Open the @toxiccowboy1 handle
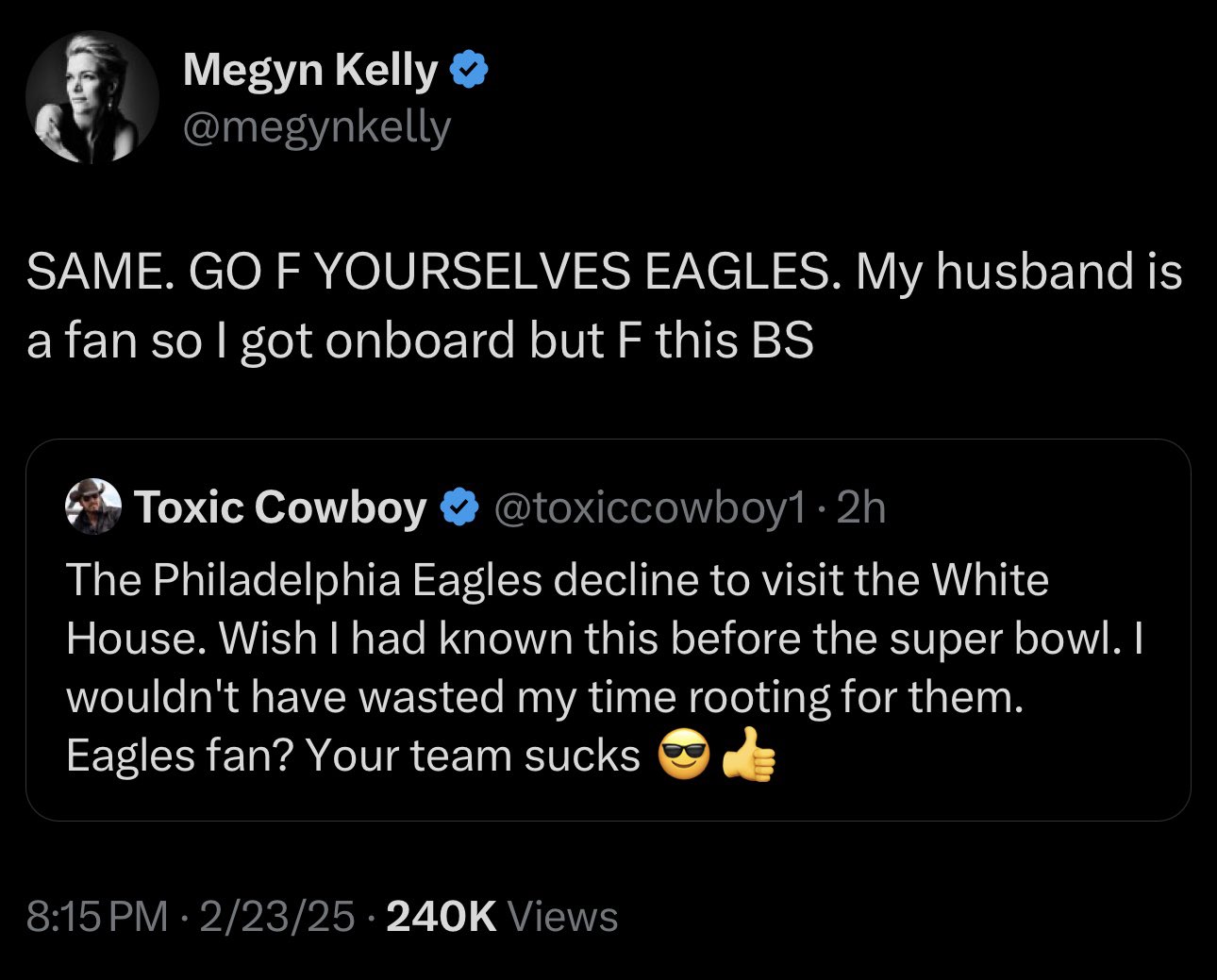1217x980 pixels. coord(650,508)
